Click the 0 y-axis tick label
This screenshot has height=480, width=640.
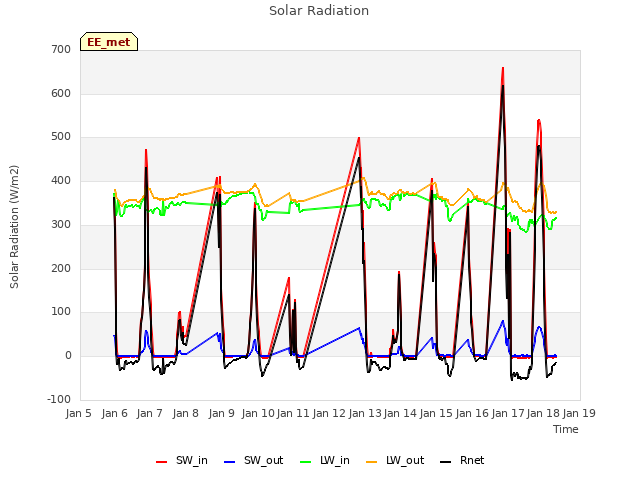click(68, 356)
